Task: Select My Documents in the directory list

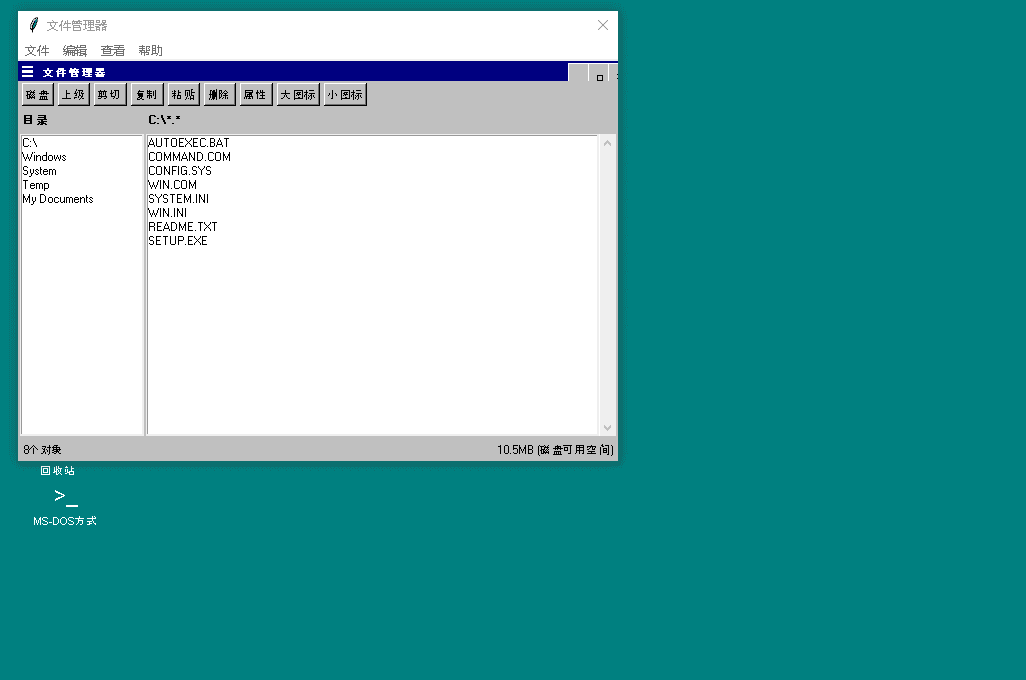Action: point(58,199)
